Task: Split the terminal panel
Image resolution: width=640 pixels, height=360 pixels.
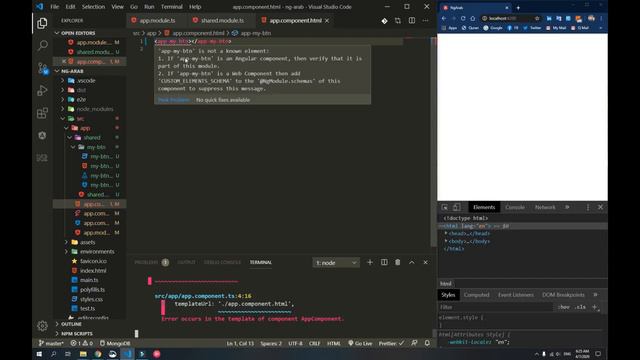Action: [384, 262]
